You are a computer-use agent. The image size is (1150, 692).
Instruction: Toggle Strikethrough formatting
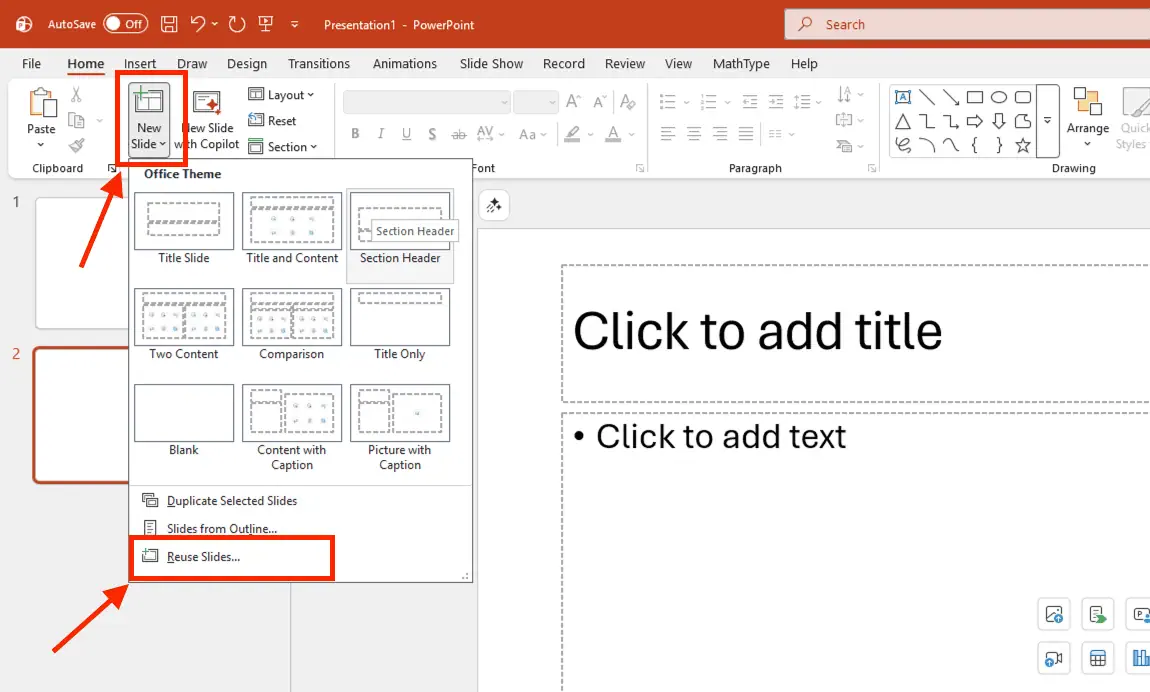point(458,133)
